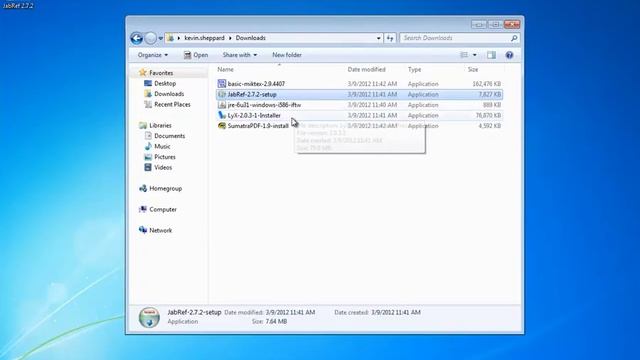
Task: Create a New folder
Action: (287, 55)
